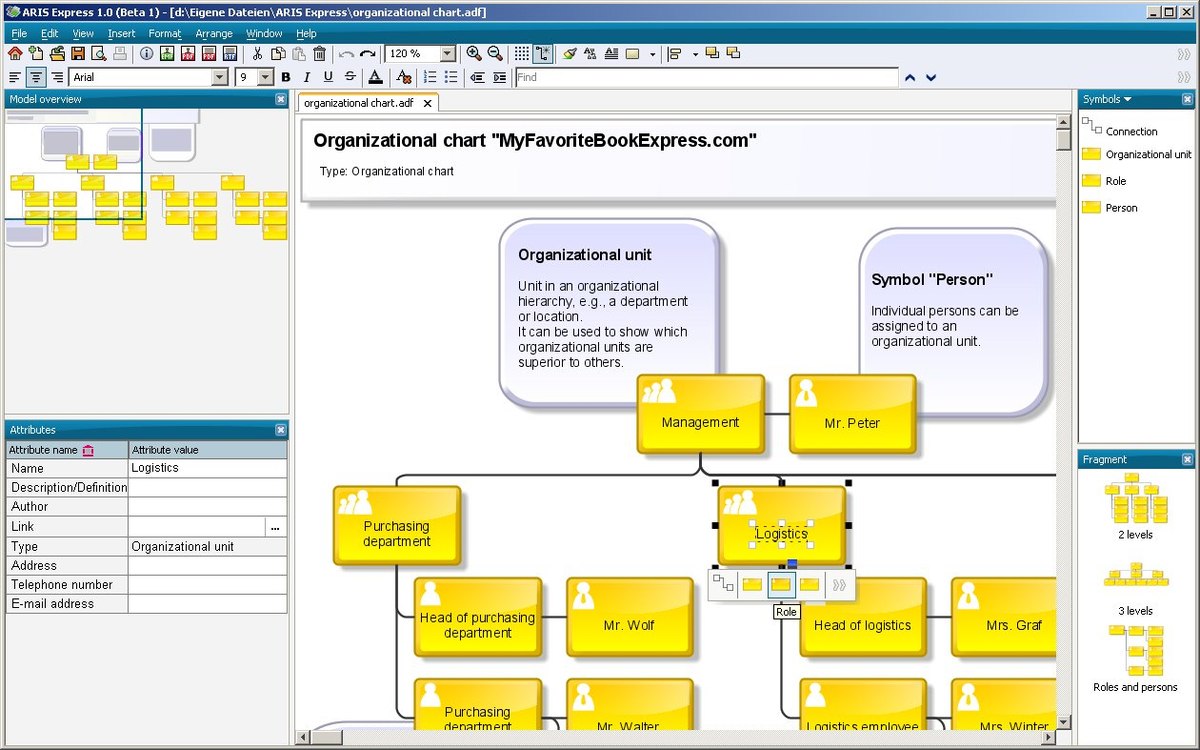Click the scissors Cut icon
Screen dimensions: 1200x750
257,54
